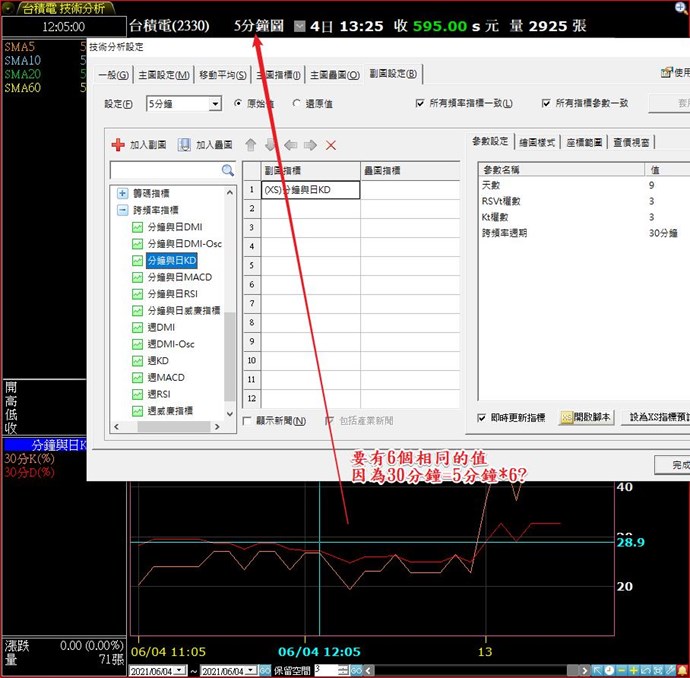Switch to the 移動平均 tab
Image resolution: width=690 pixels, height=678 pixels.
pyautogui.click(x=220, y=74)
